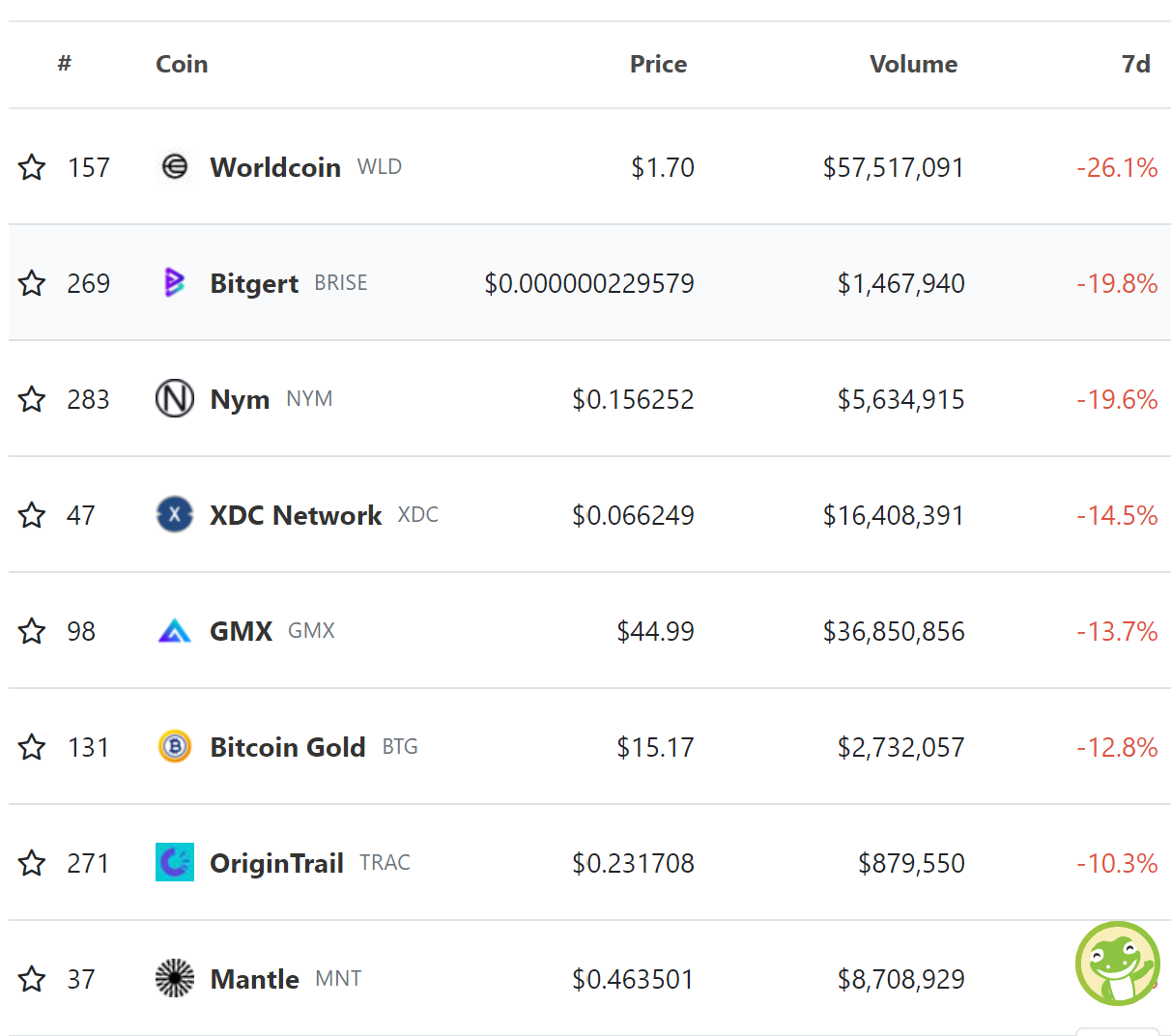This screenshot has width=1171, height=1036.
Task: Add XDC Network to favorites
Action: [x=32, y=515]
